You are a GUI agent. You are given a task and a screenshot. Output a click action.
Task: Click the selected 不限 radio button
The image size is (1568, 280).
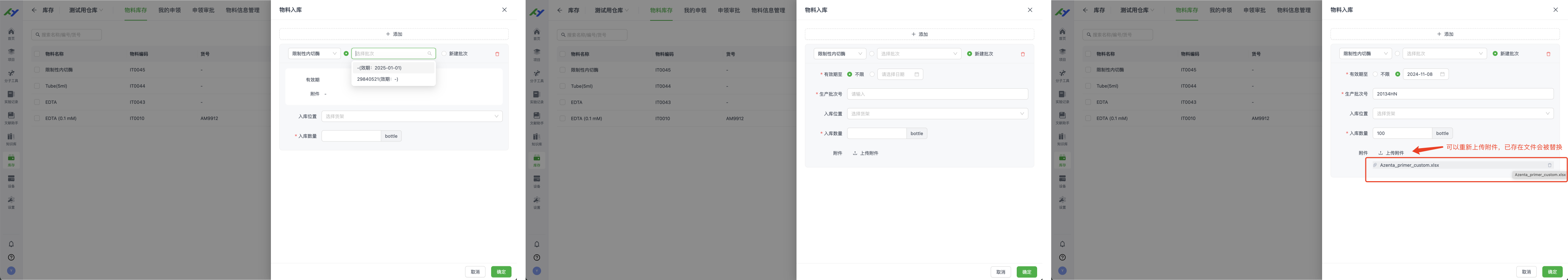click(850, 74)
